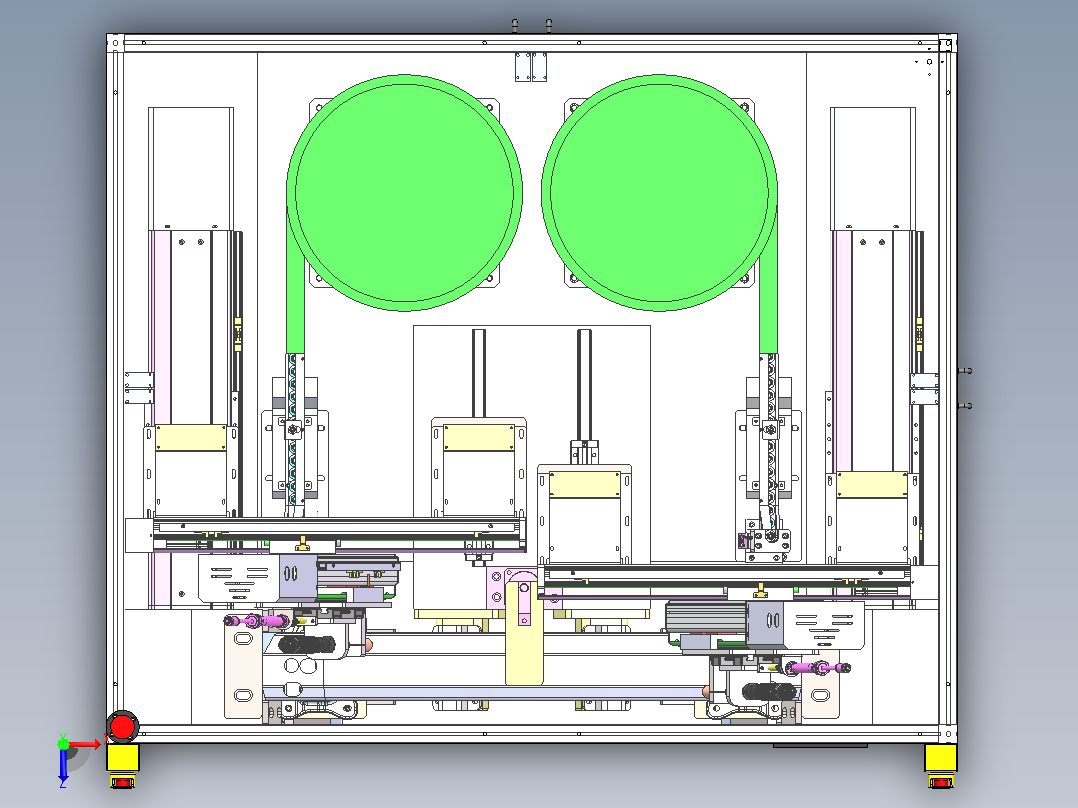Select the red caster under left yellow foot
The image size is (1078, 808).
coord(123,782)
